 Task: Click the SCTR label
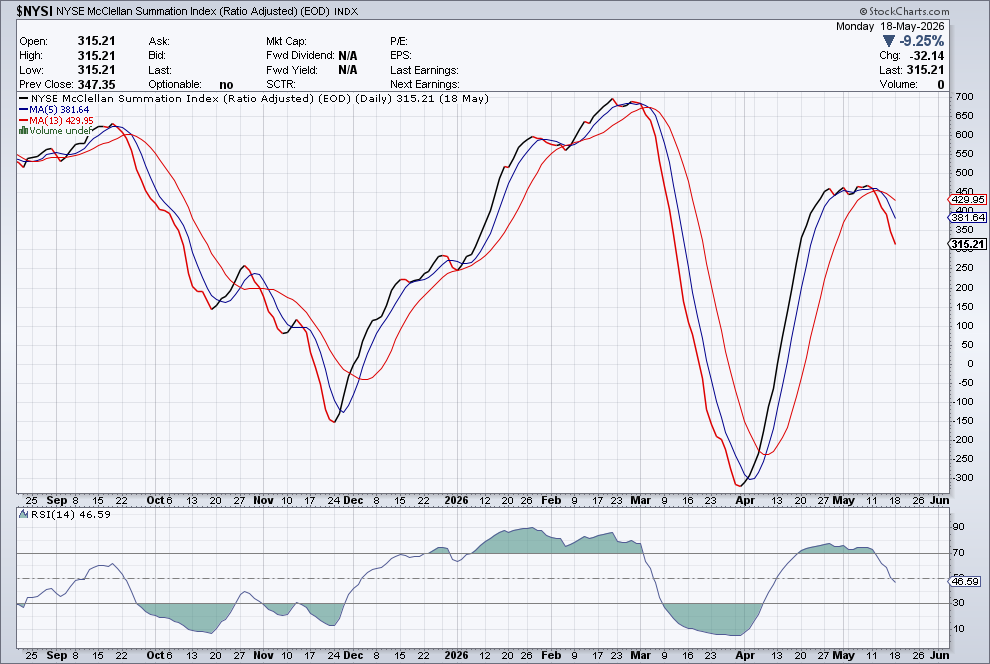281,85
